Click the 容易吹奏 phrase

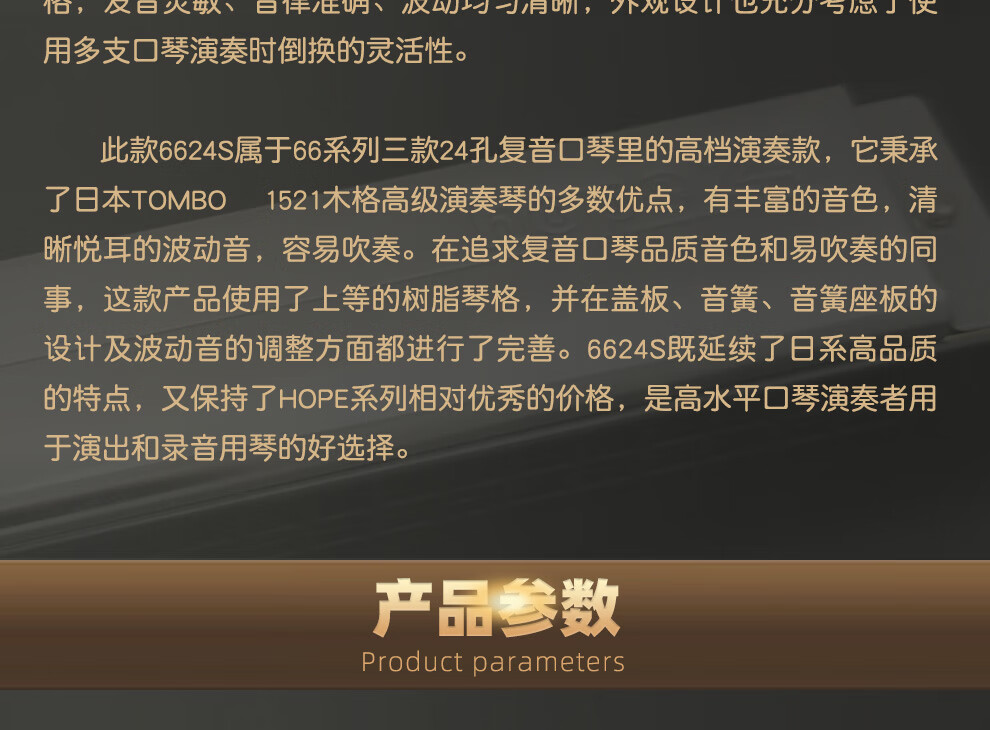point(341,250)
